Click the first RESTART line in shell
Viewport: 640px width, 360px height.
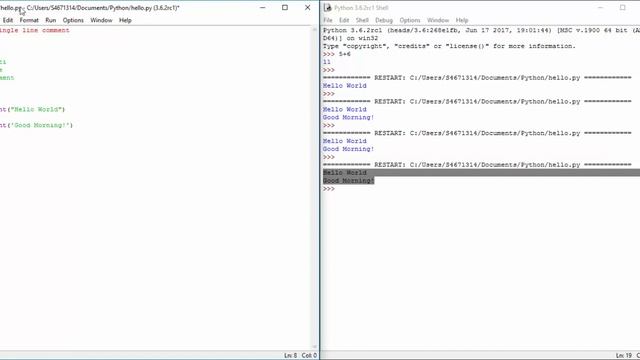pyautogui.click(x=477, y=78)
